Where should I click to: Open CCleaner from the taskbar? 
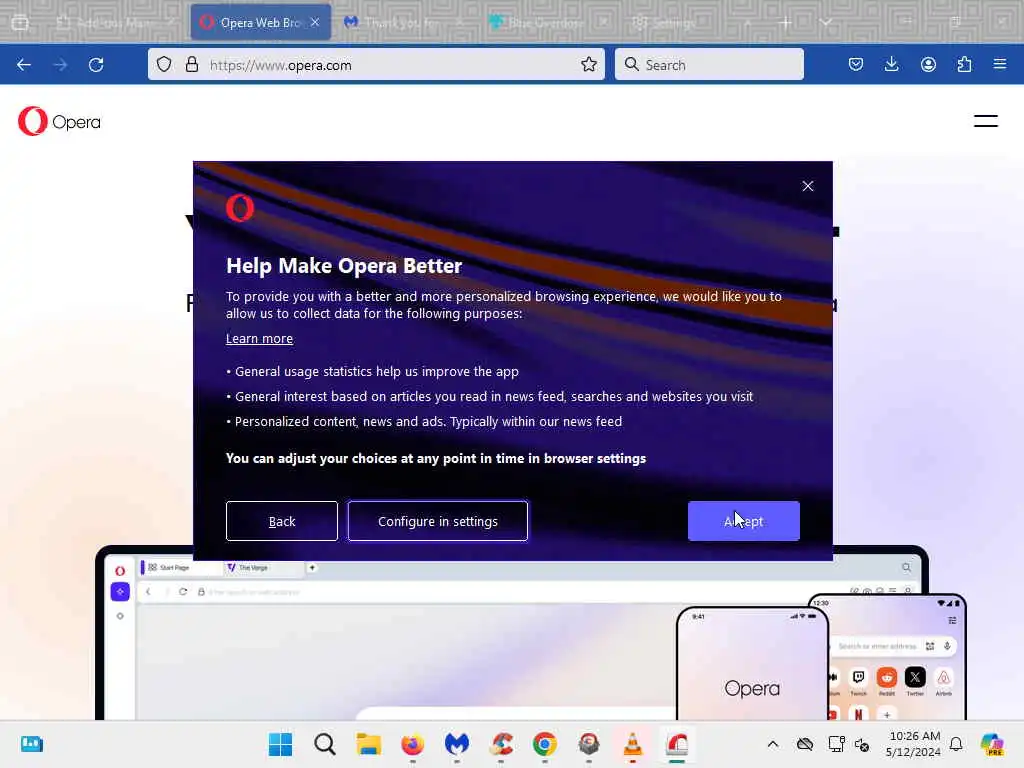[501, 744]
